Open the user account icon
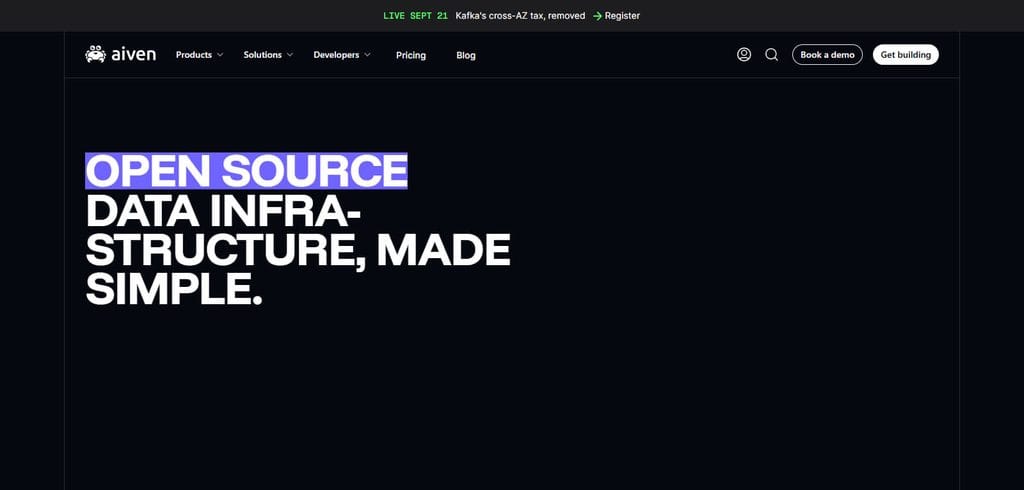The height and width of the screenshot is (490, 1024). click(744, 55)
